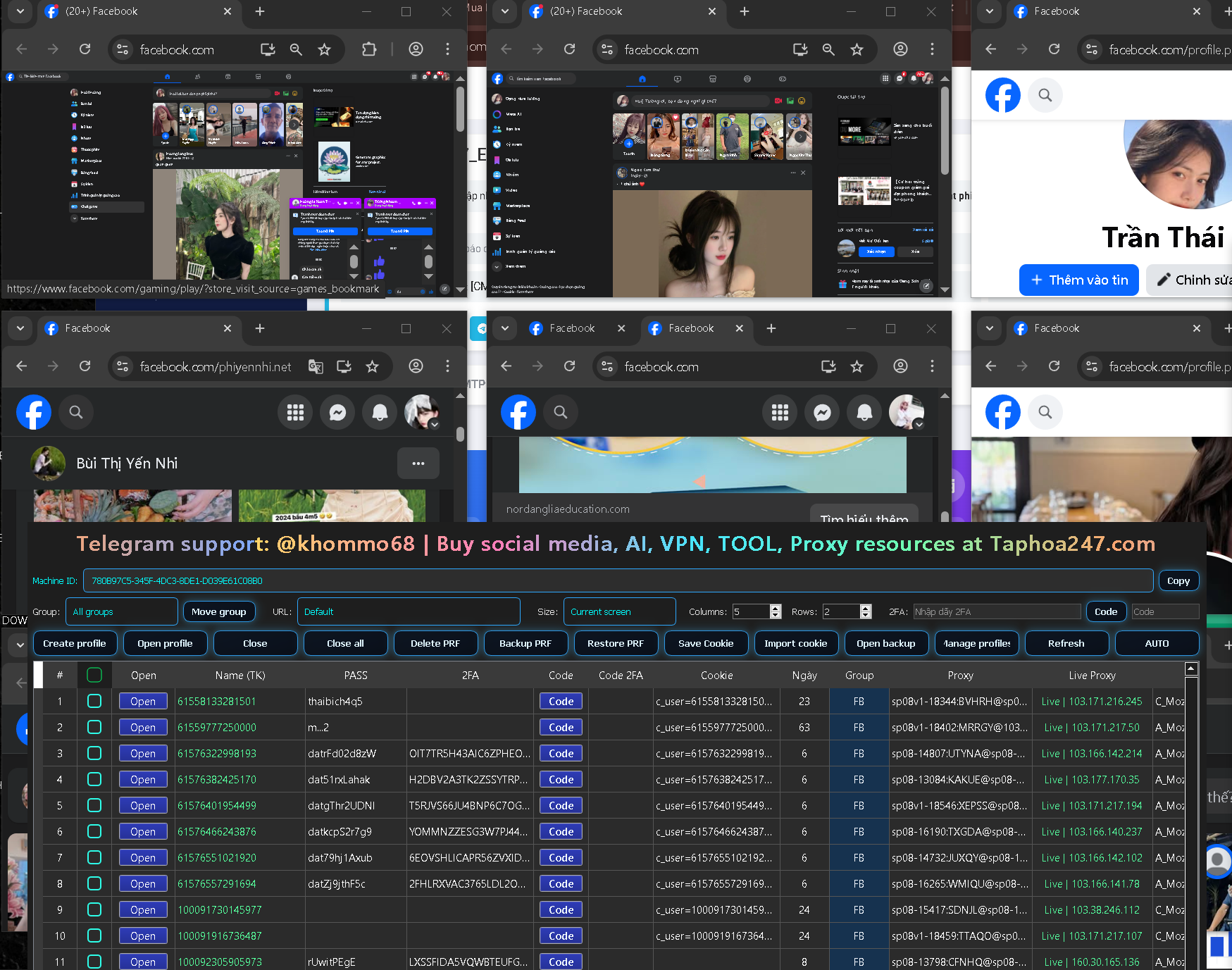Select the (20+) Facebook tab in the upper-left window

(x=138, y=11)
